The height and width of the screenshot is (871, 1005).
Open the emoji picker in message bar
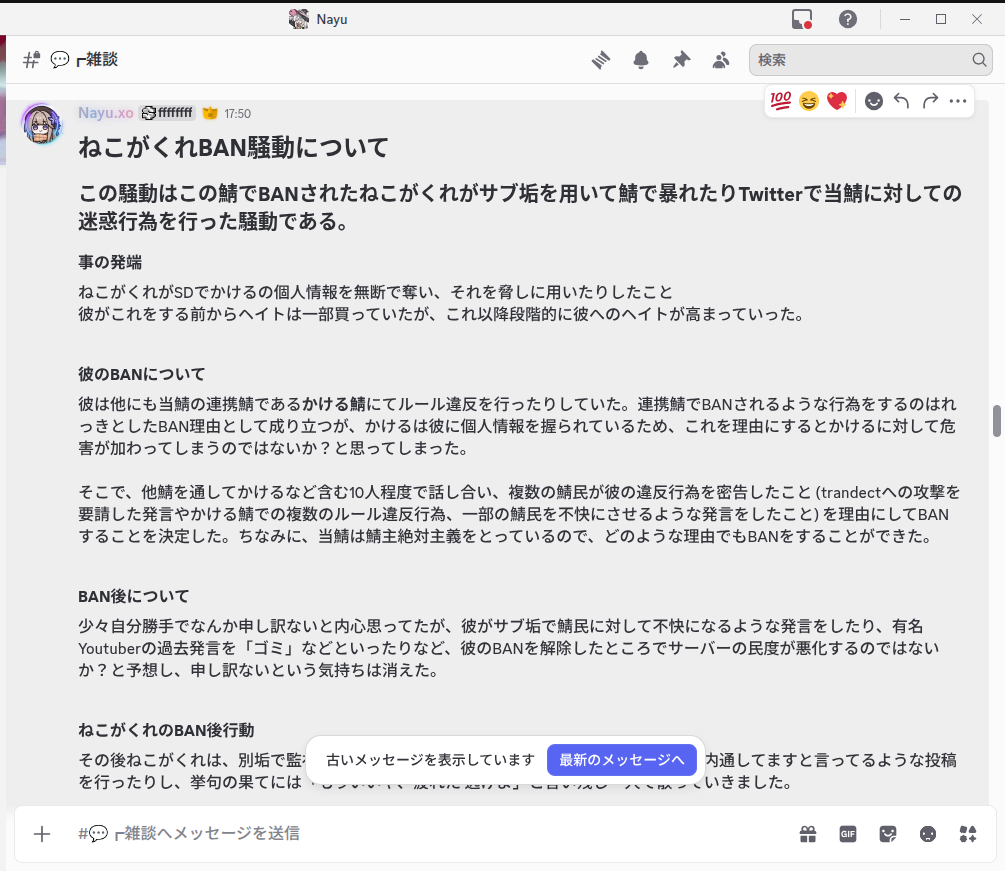tap(928, 834)
